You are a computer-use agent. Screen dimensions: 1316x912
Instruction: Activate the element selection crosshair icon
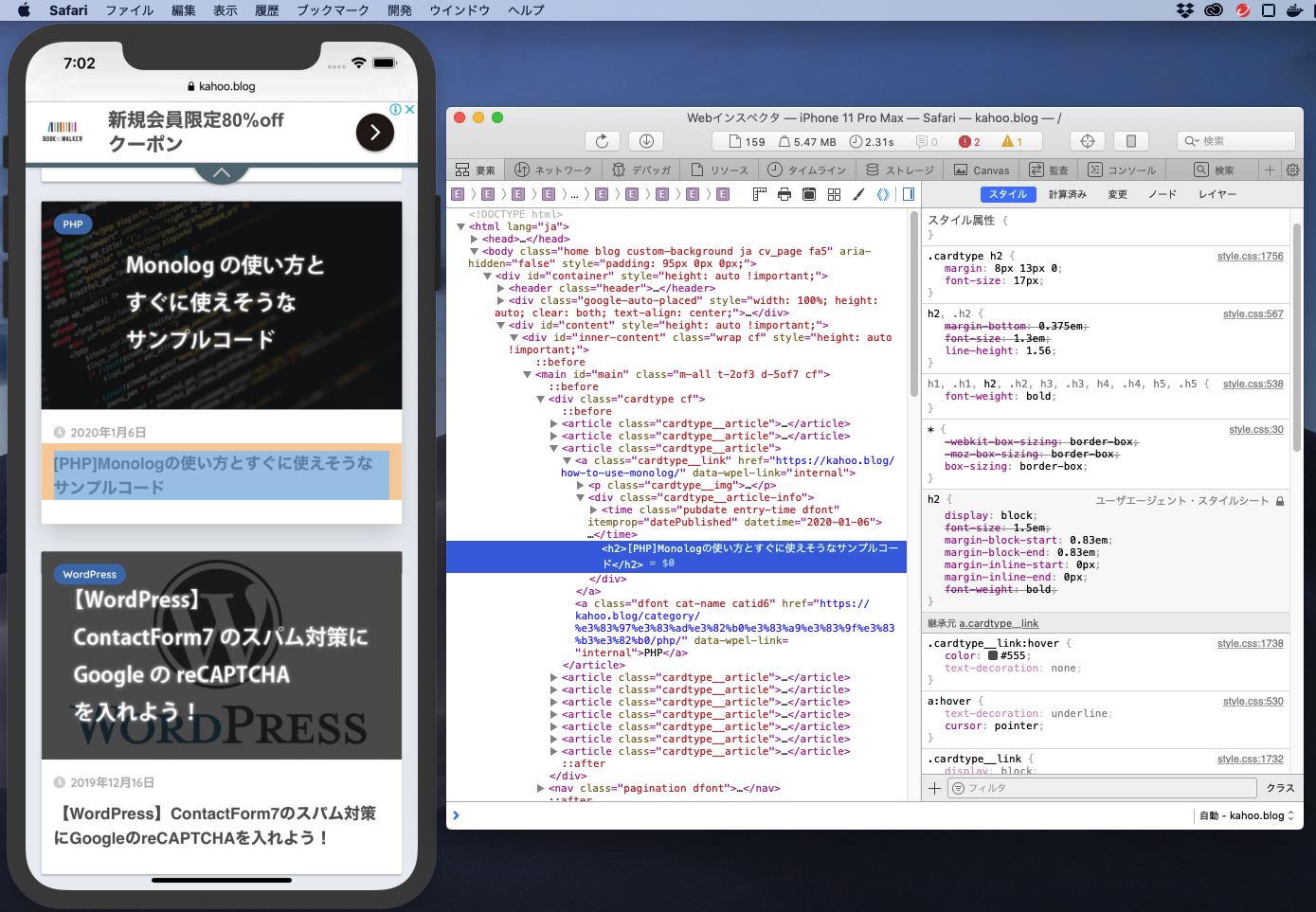(1088, 141)
